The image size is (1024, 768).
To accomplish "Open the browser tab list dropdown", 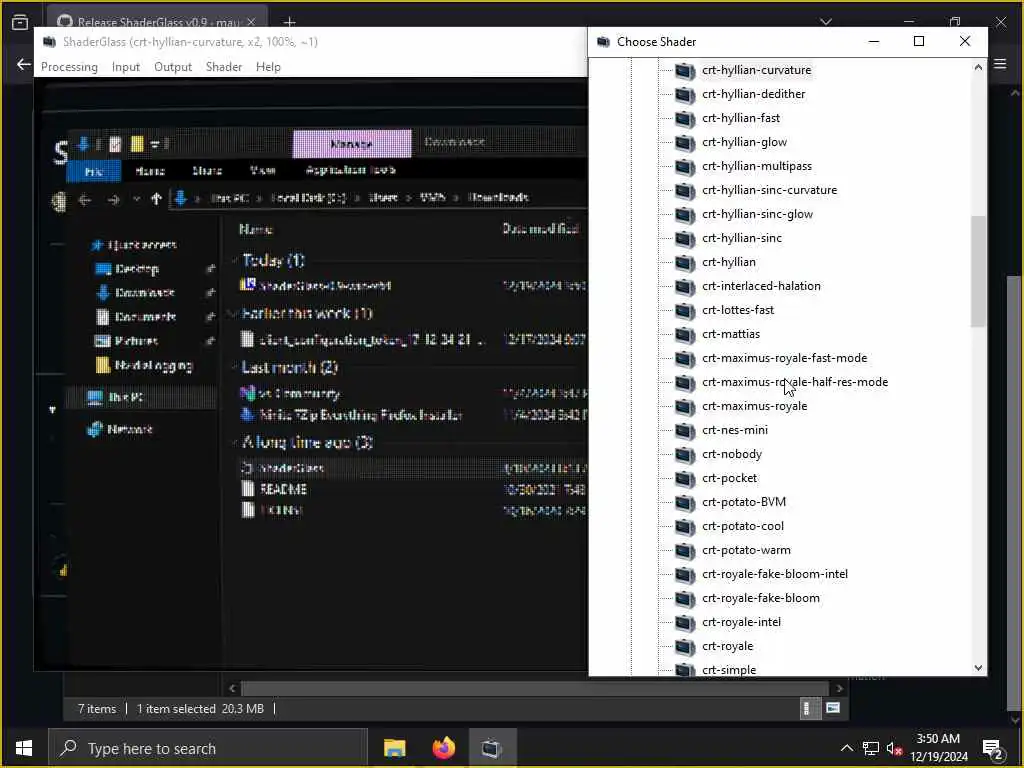I will (x=825, y=22).
